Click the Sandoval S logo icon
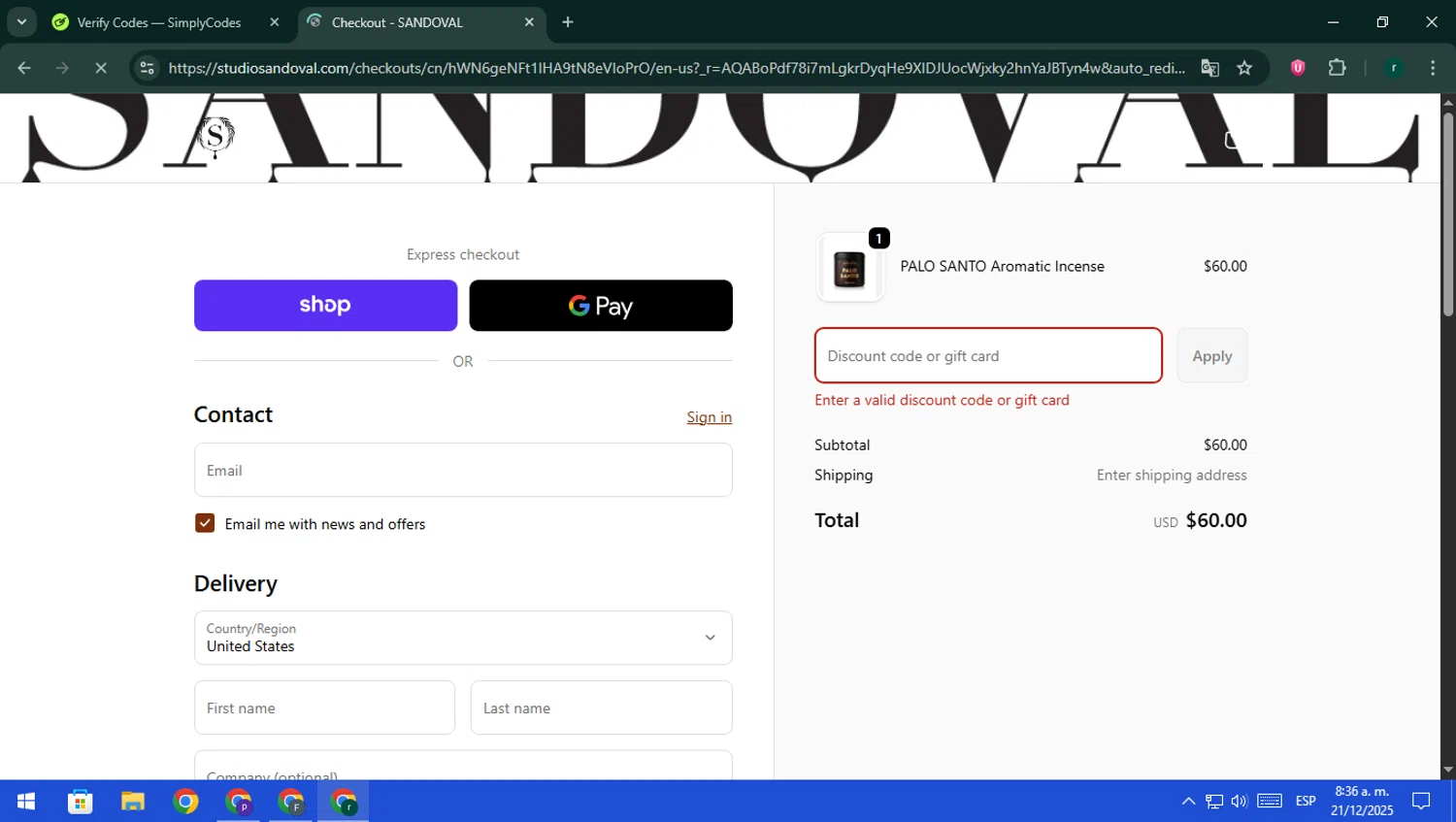This screenshot has height=822, width=1456. [215, 137]
